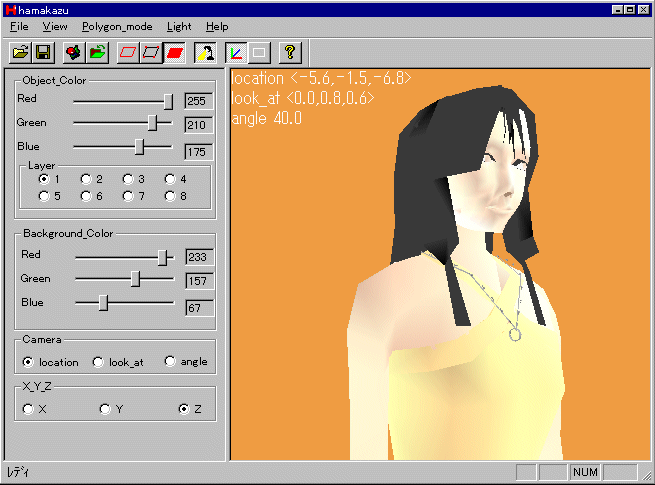This screenshot has height=485, width=655.
Task: Choose Camera angle radio button
Action: tap(170, 361)
